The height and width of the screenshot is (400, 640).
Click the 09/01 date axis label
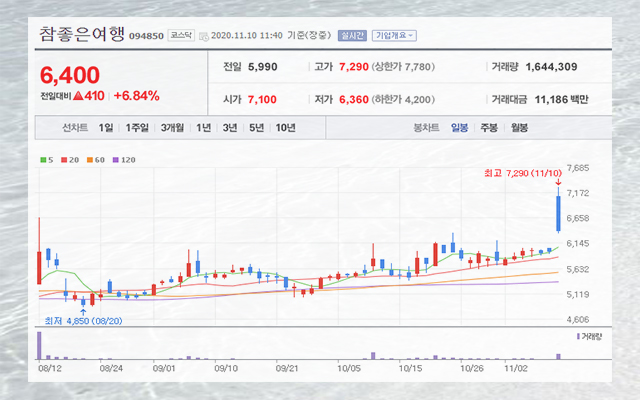pyautogui.click(x=164, y=369)
